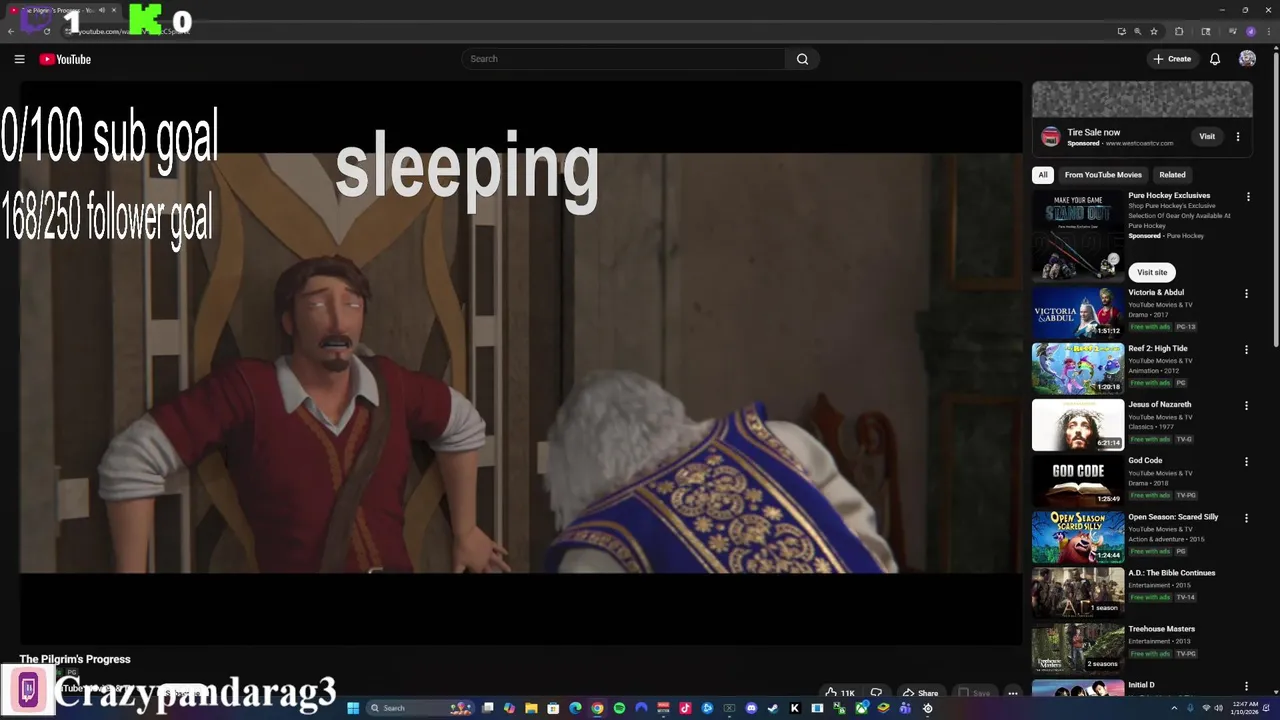Open the Jesus of Nazareth thumbnail

point(1078,424)
